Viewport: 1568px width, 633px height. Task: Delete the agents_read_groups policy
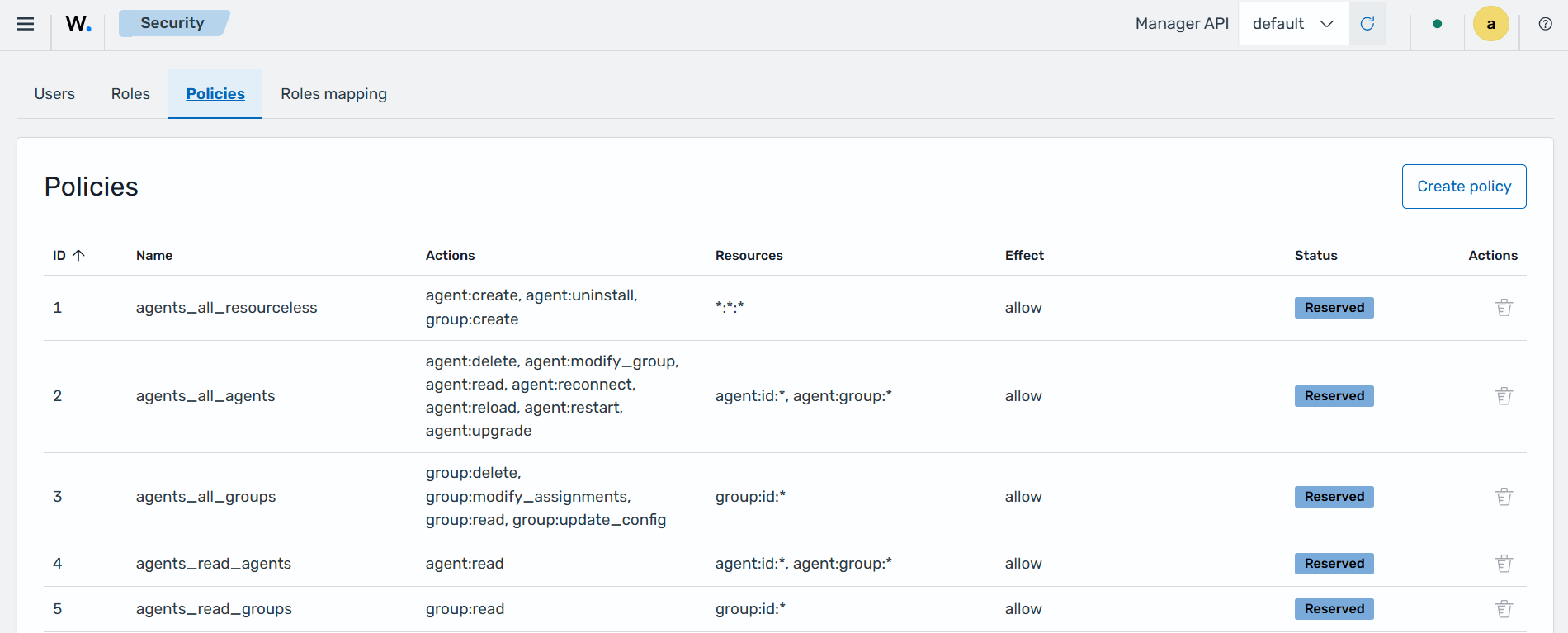click(x=1504, y=609)
